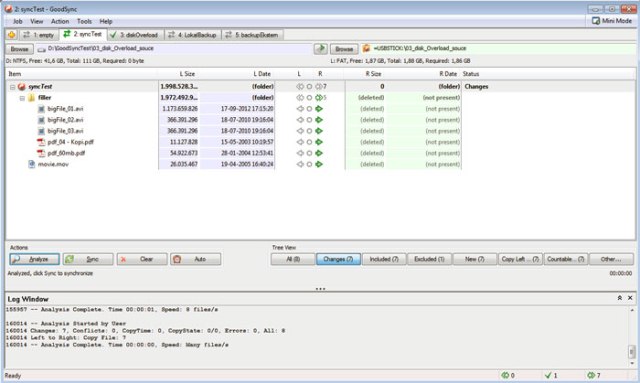Close the Log Window with X
Image resolution: width=640 pixels, height=383 pixels.
[630, 298]
